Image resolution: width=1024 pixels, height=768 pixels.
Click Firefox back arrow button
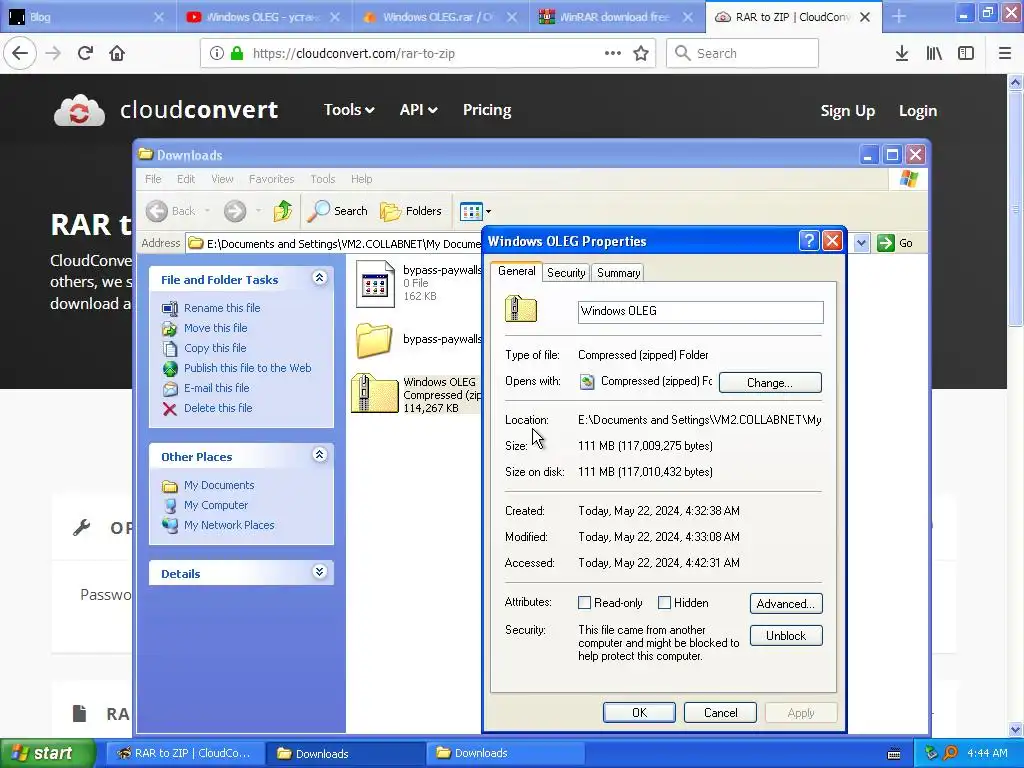[x=20, y=53]
